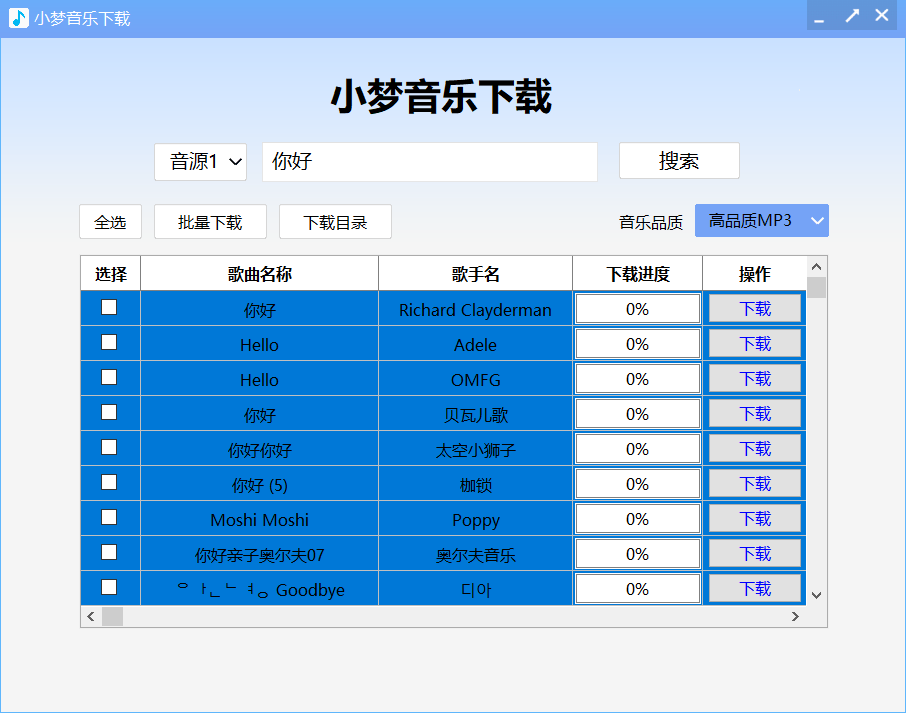Check the box for Richard Clayderman's 你好
Image resolution: width=906 pixels, height=713 pixels.
pyautogui.click(x=109, y=308)
